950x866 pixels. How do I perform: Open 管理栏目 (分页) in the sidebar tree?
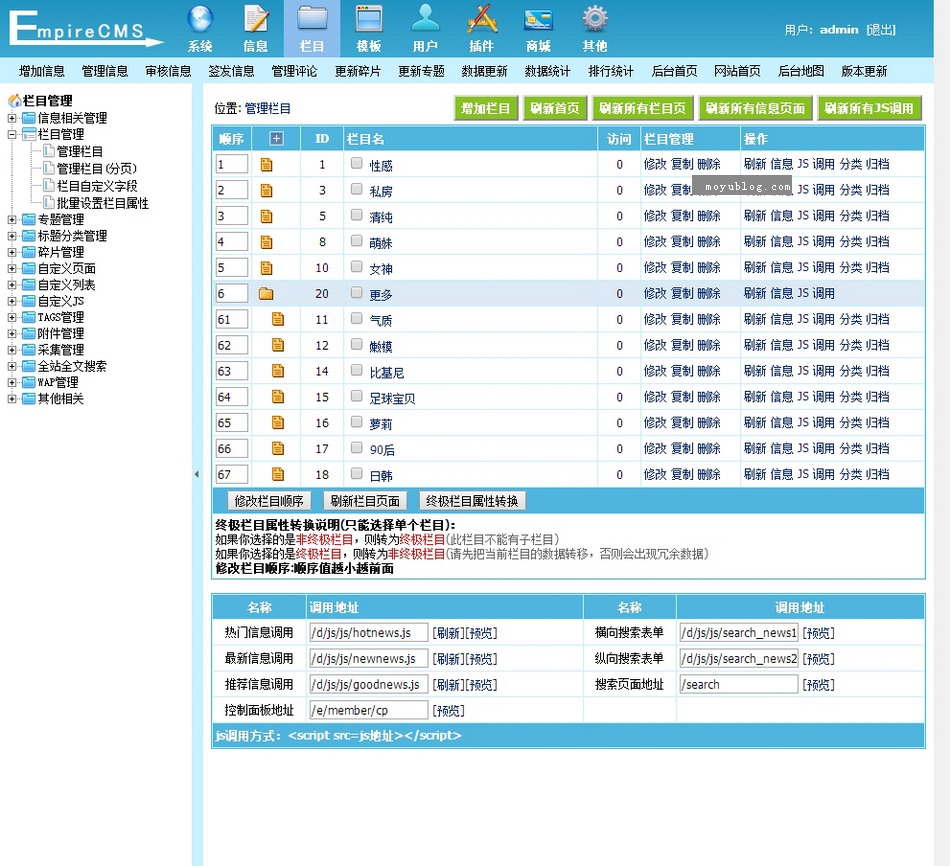pyautogui.click(x=97, y=168)
